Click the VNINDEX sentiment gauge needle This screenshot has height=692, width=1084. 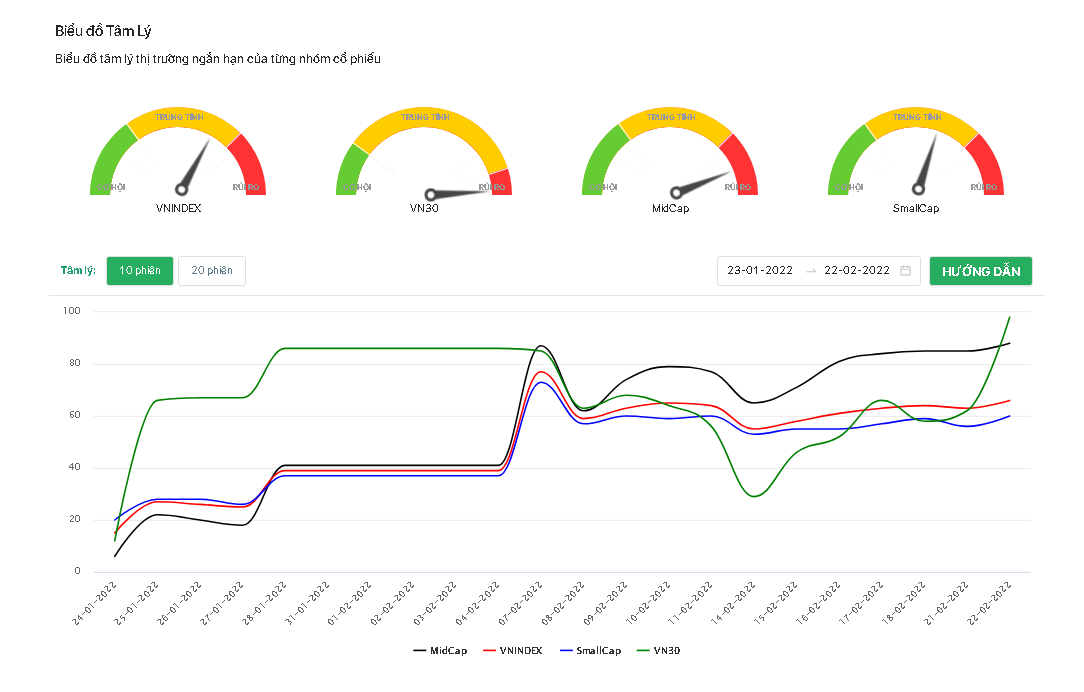point(194,166)
